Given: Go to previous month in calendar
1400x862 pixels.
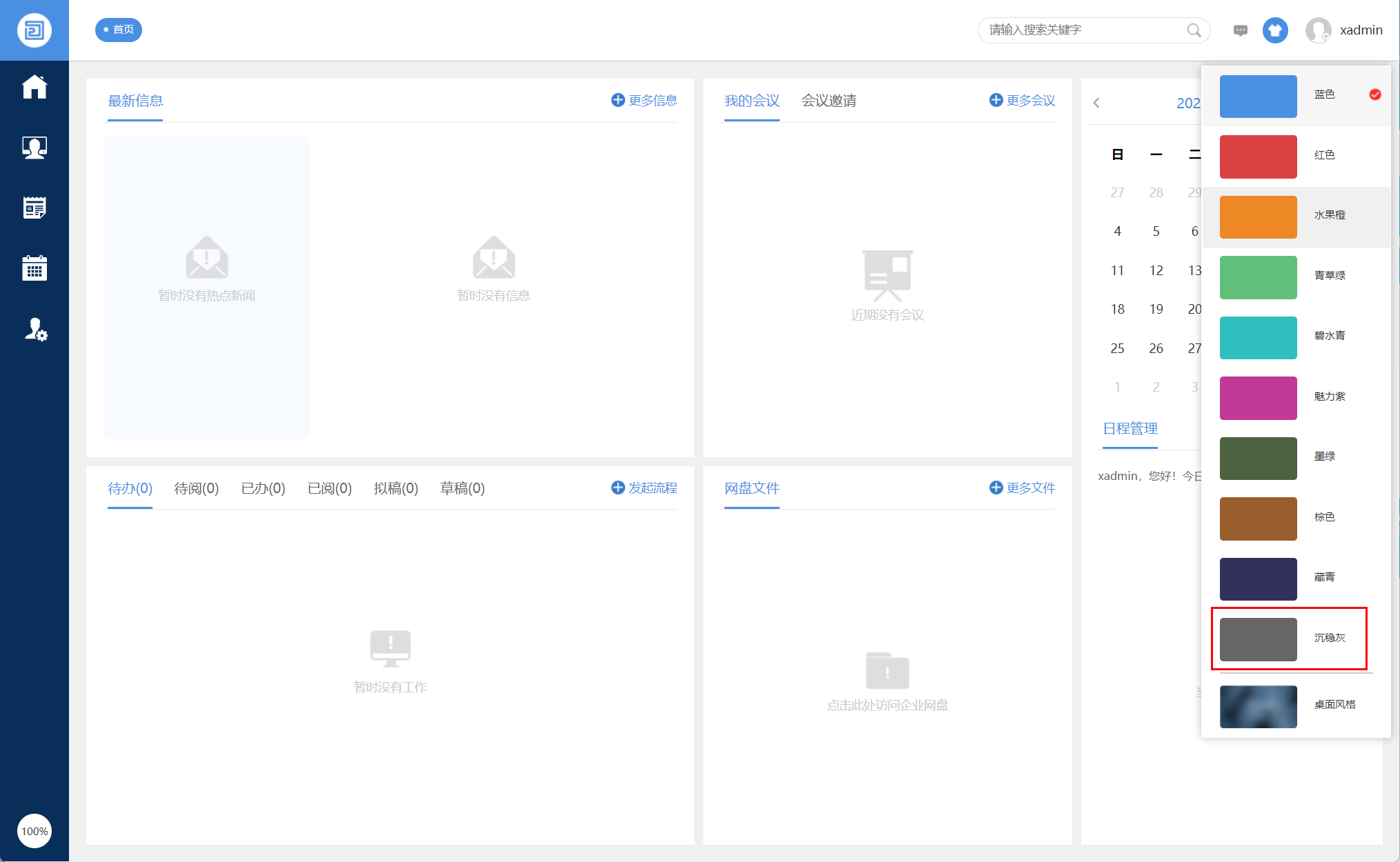Looking at the screenshot, I should (1096, 103).
